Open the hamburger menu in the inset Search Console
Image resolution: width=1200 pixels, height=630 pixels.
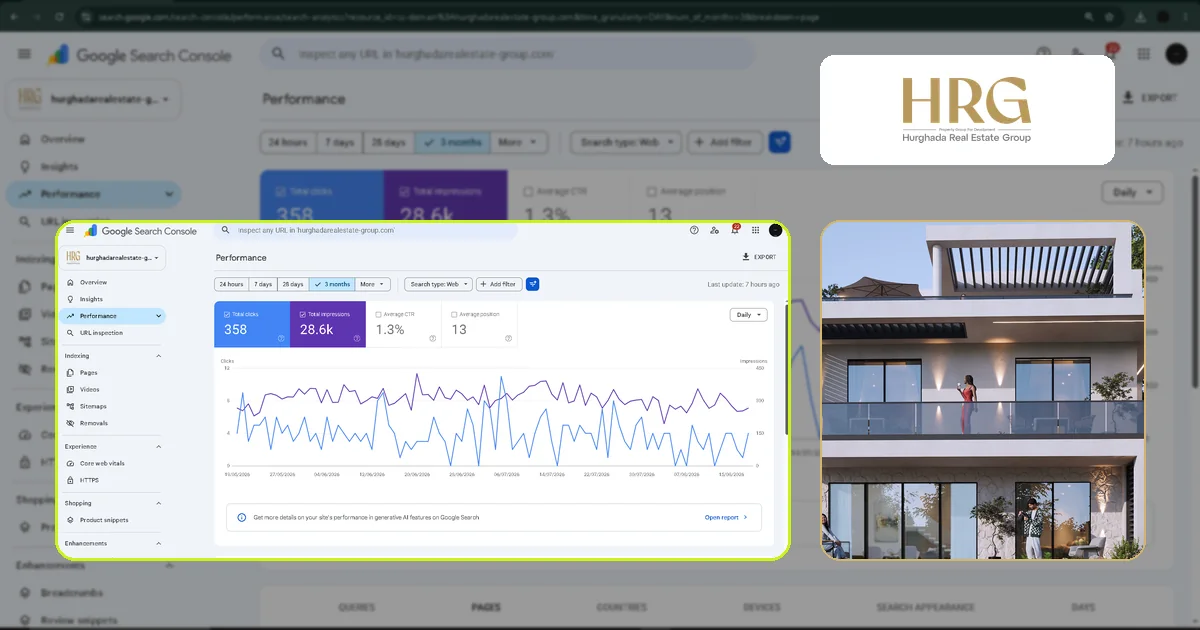click(x=70, y=231)
